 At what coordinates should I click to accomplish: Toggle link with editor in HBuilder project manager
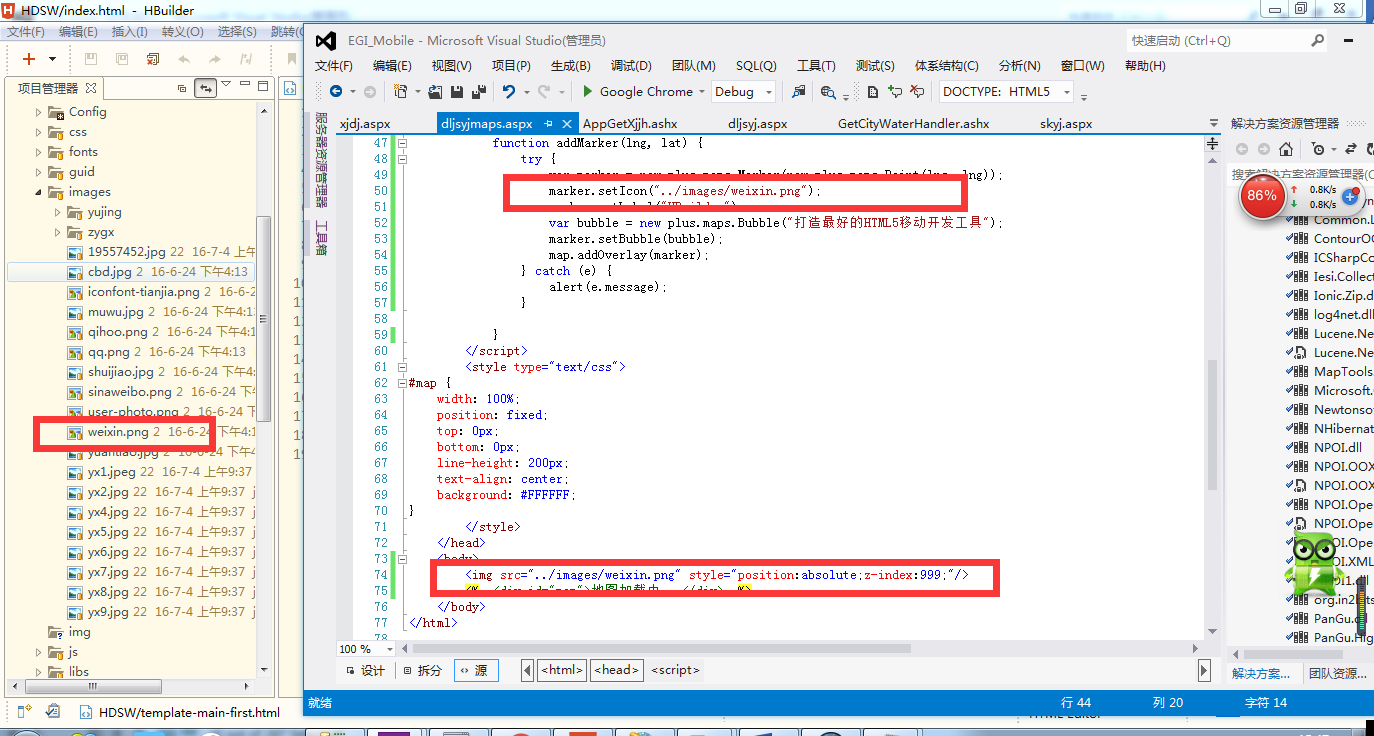(206, 88)
